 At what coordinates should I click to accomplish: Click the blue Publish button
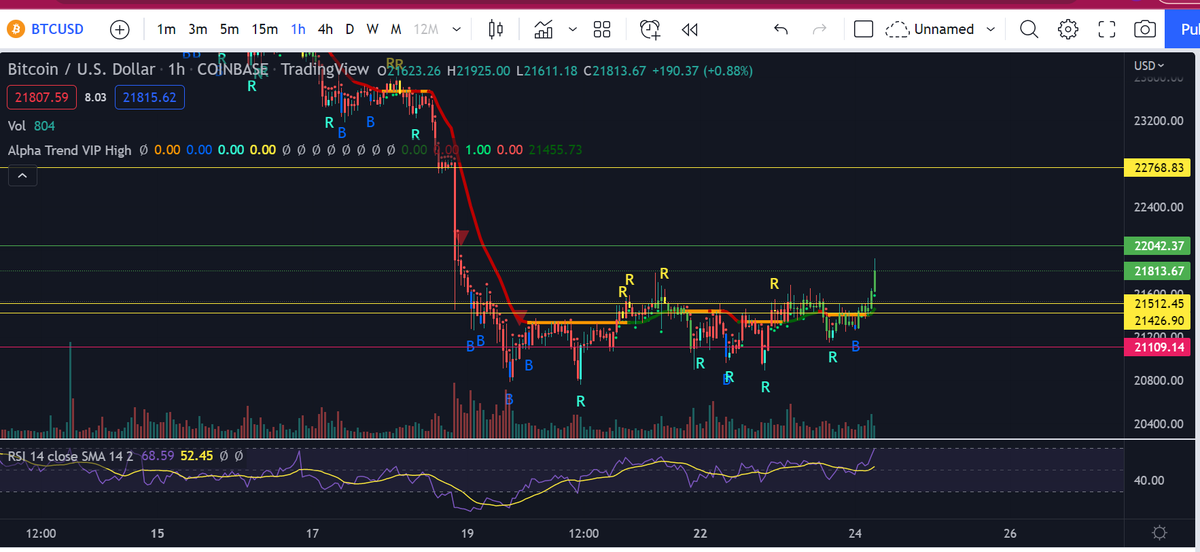(1183, 29)
